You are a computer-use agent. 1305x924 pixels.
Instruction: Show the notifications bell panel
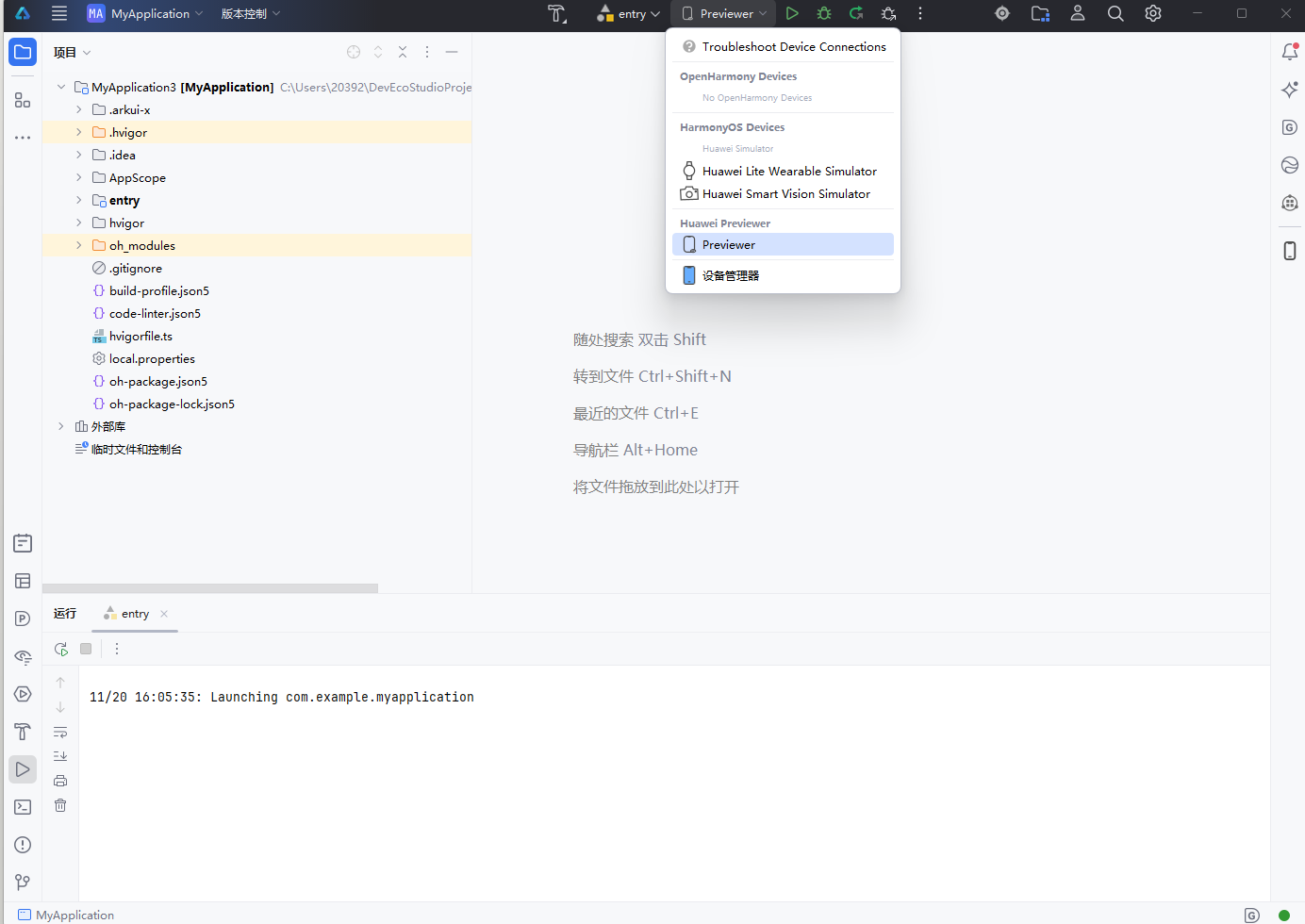pos(1290,52)
